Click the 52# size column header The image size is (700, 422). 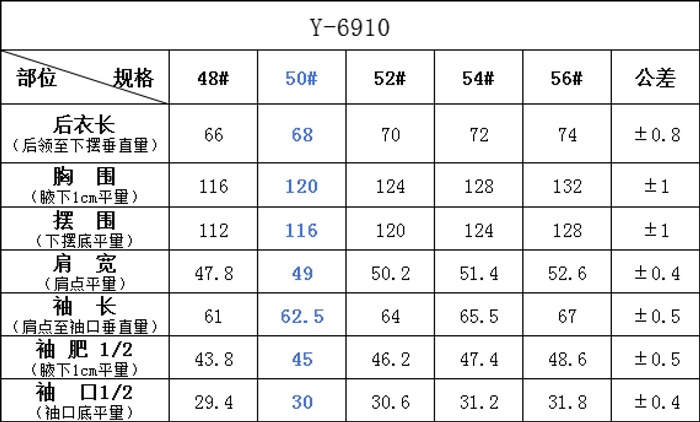pos(390,79)
